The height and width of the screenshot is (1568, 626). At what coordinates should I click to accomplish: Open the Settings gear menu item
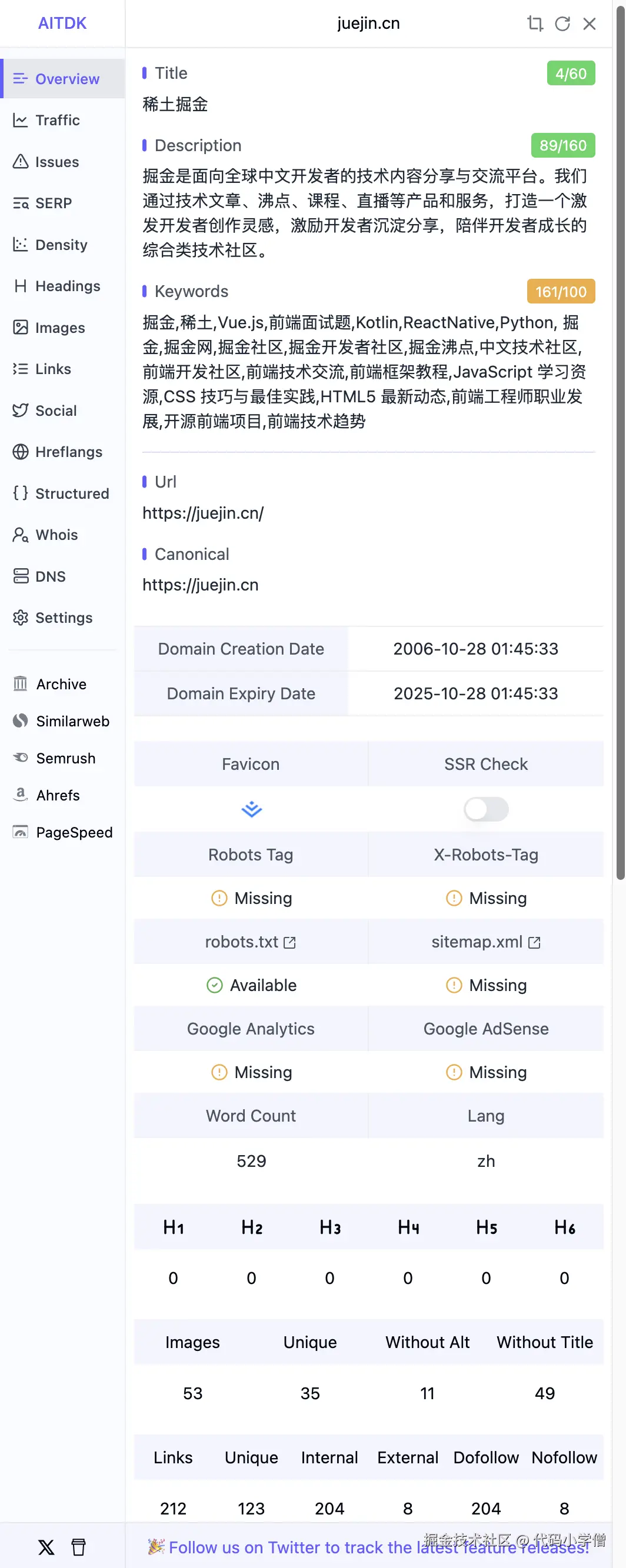(x=64, y=618)
